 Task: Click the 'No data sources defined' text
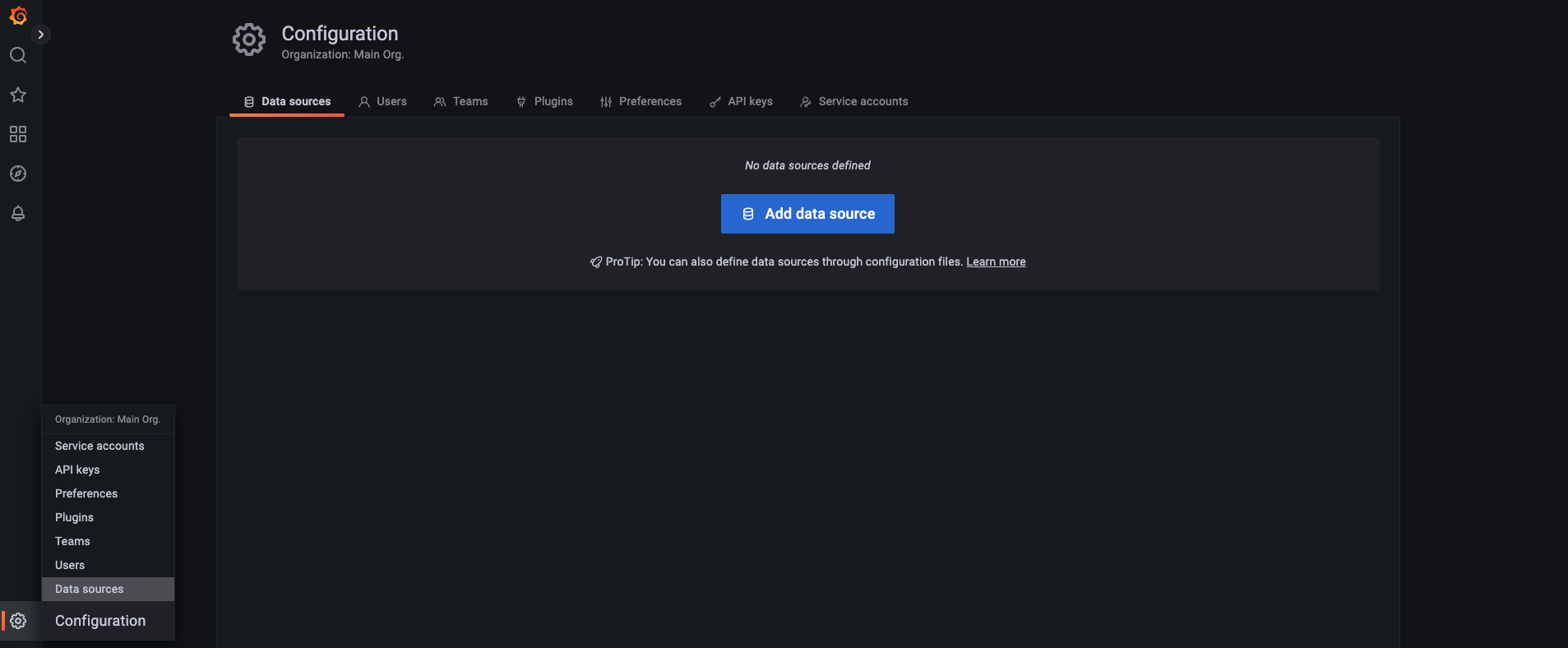coord(807,165)
